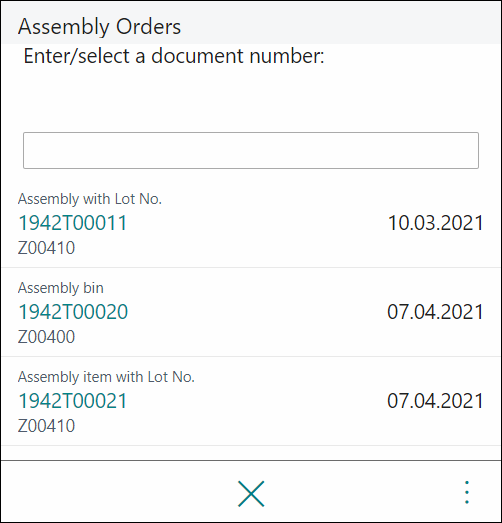Open the three-dot more options menu
Screen dimensions: 502x523
coord(467,492)
